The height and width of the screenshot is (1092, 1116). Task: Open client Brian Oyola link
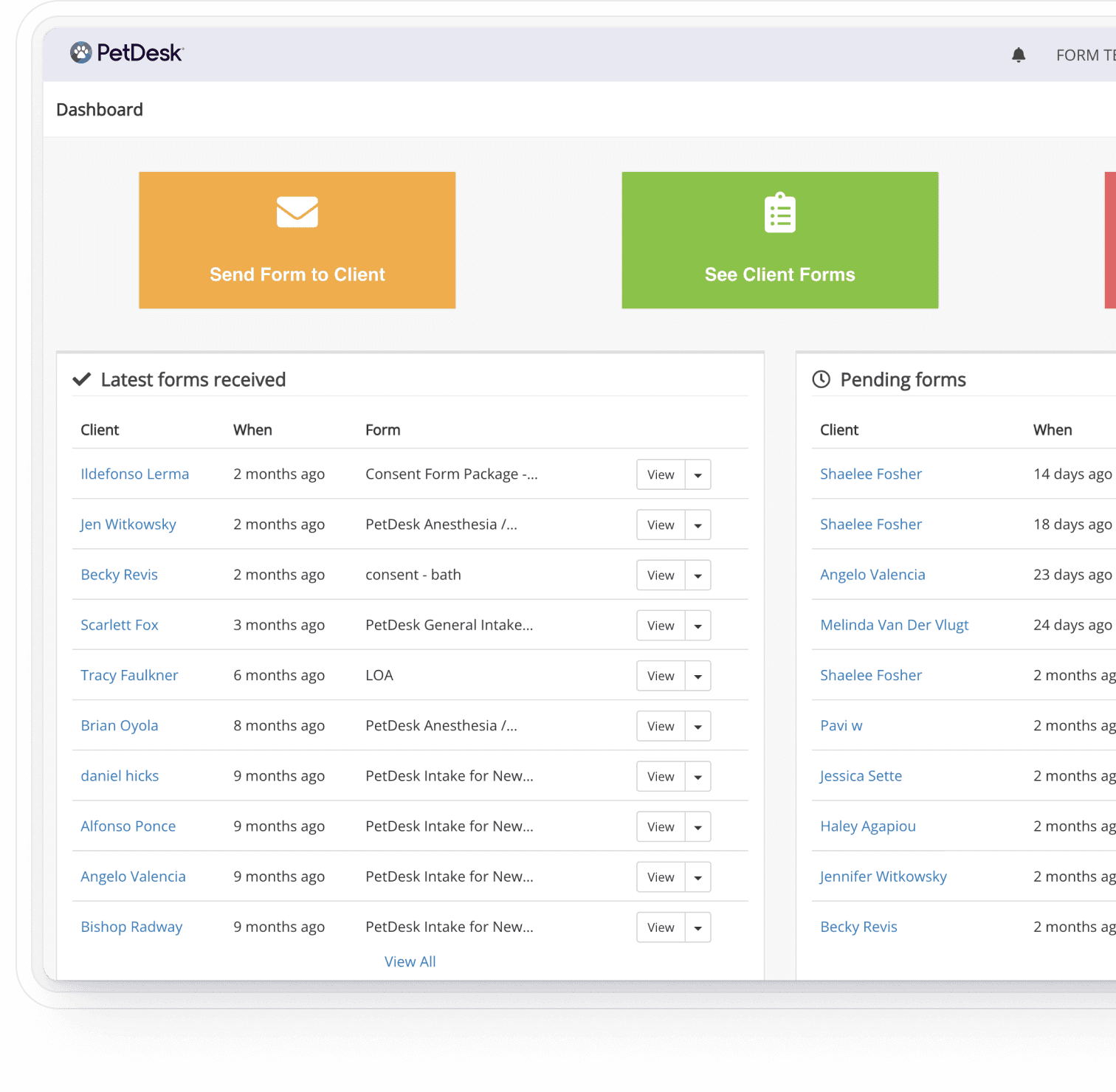[x=120, y=725]
